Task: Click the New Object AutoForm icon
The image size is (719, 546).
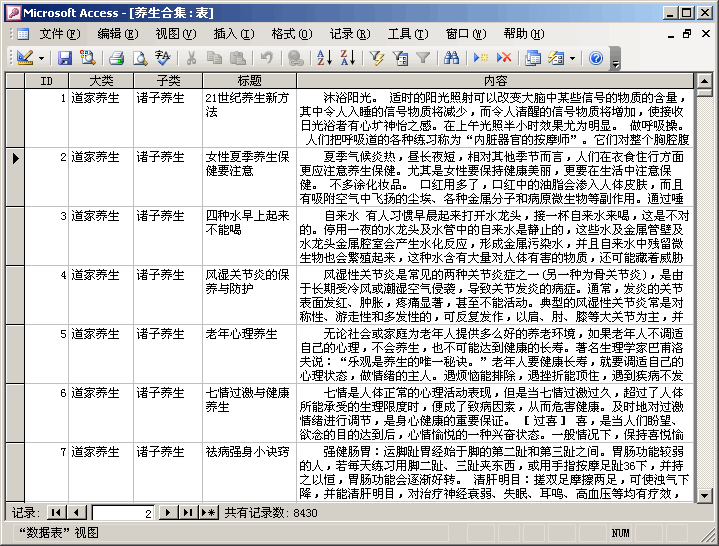Action: (x=556, y=58)
